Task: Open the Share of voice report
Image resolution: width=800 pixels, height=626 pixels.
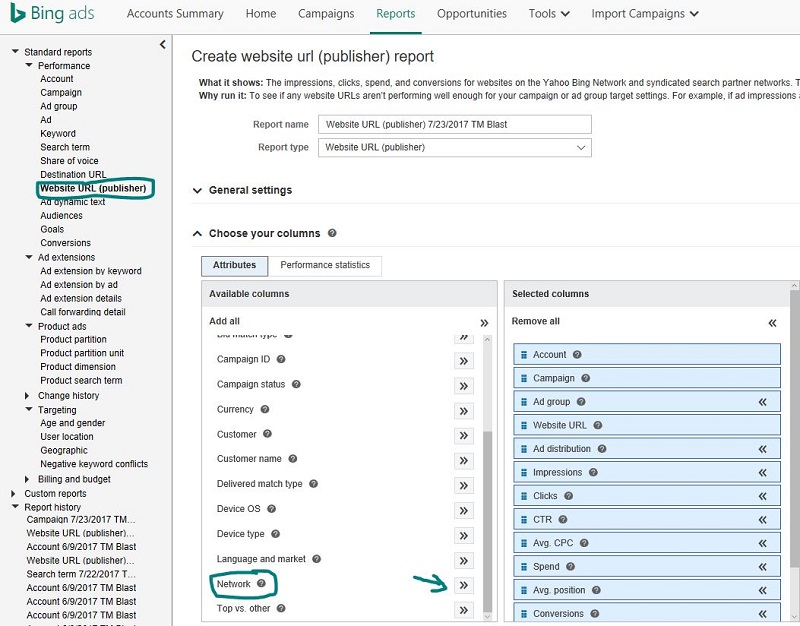Action: tap(69, 161)
